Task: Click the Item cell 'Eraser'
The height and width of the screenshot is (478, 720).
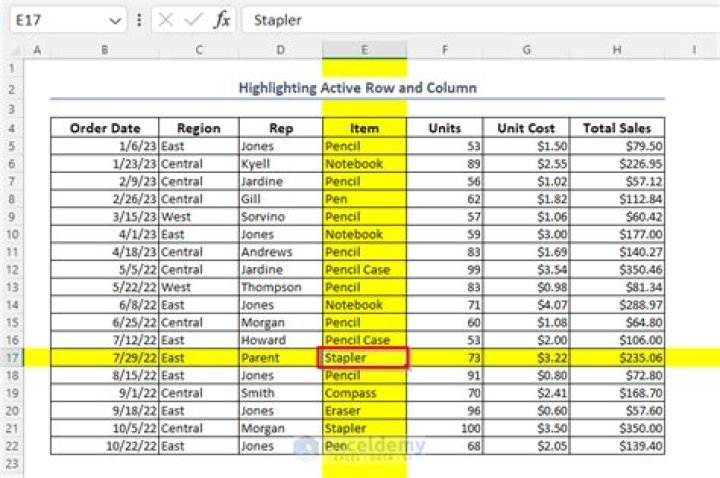Action: (x=365, y=411)
